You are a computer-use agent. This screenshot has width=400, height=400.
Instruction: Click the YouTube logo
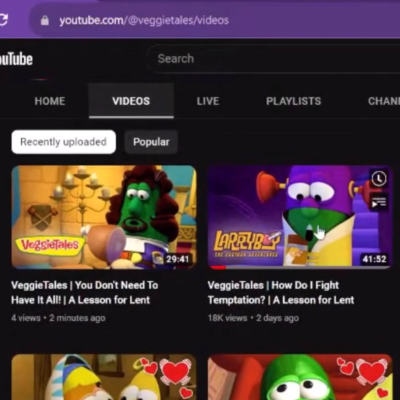pos(16,59)
